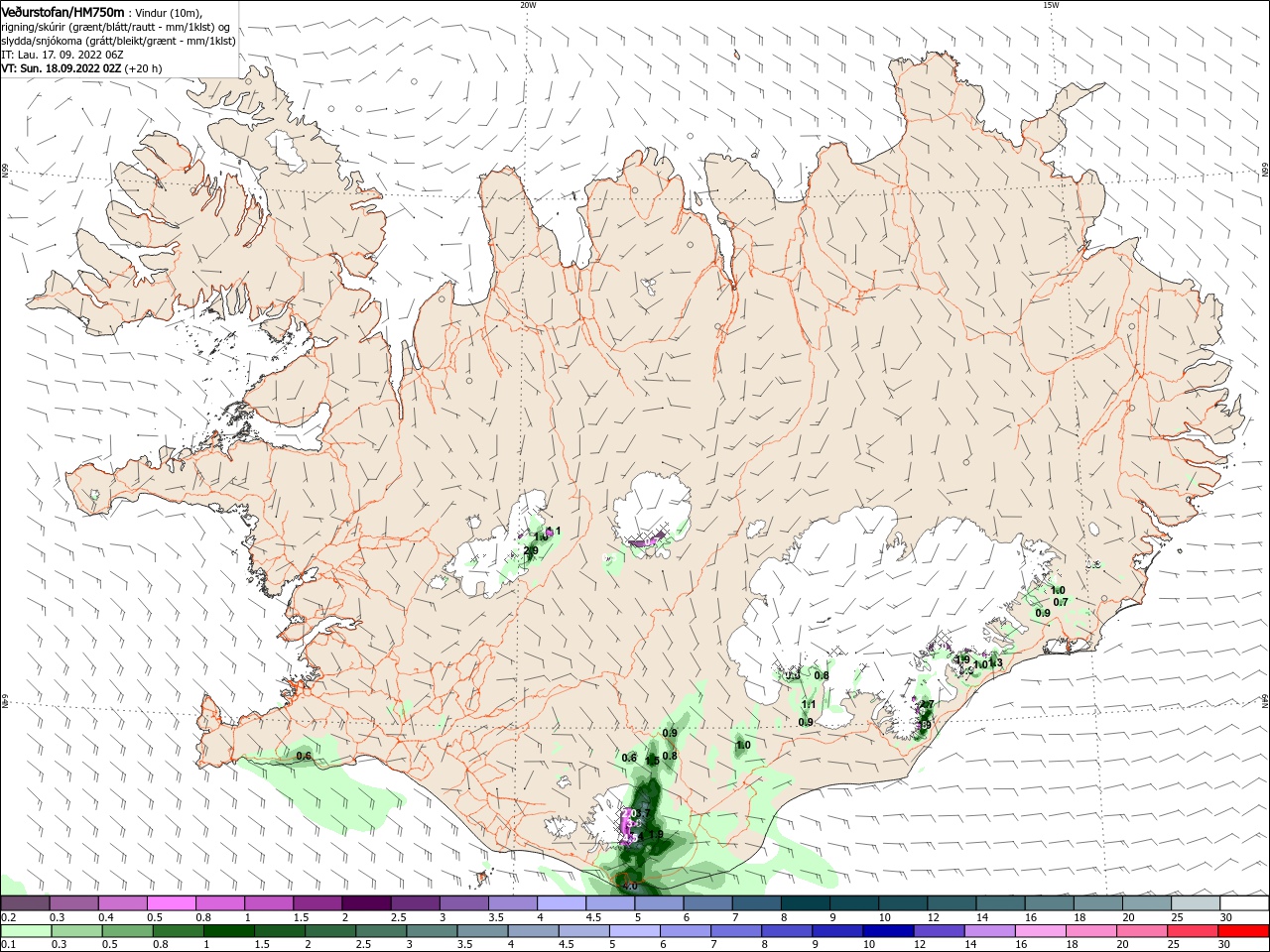Pick the violet swatch between 12 and 14, lower legend
Screen dimensions: 1270x952
coord(938,931)
